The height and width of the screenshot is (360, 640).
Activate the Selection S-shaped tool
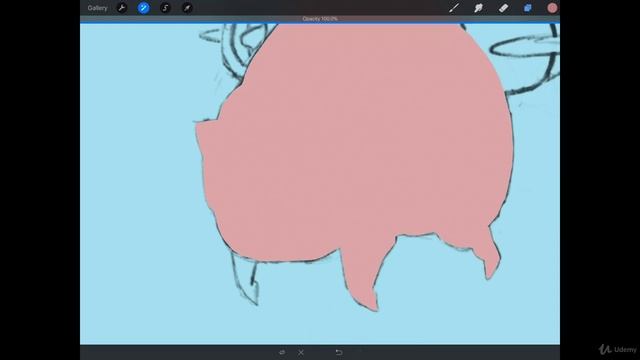click(x=165, y=8)
